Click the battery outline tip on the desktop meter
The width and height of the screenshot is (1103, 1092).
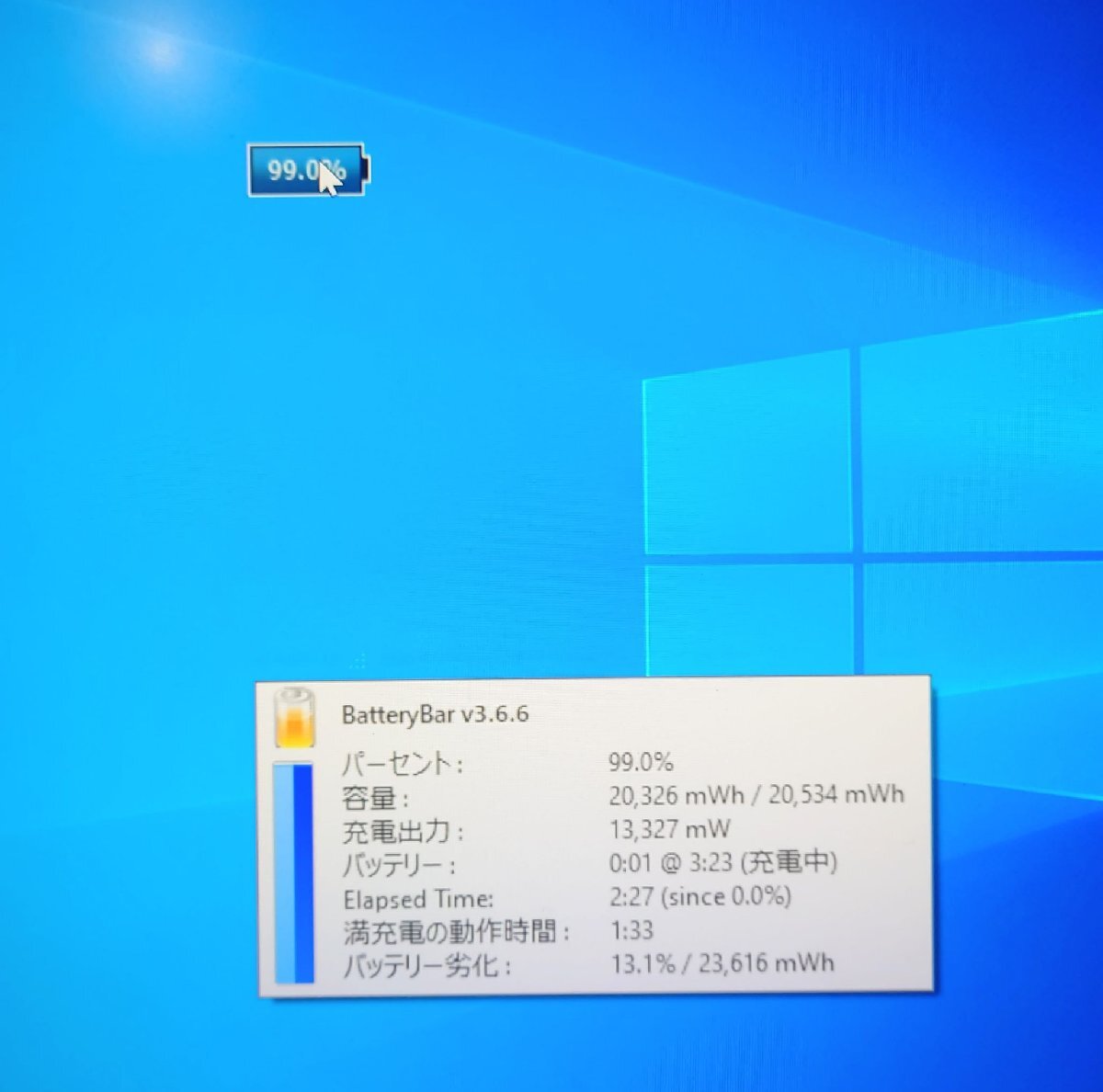365,168
